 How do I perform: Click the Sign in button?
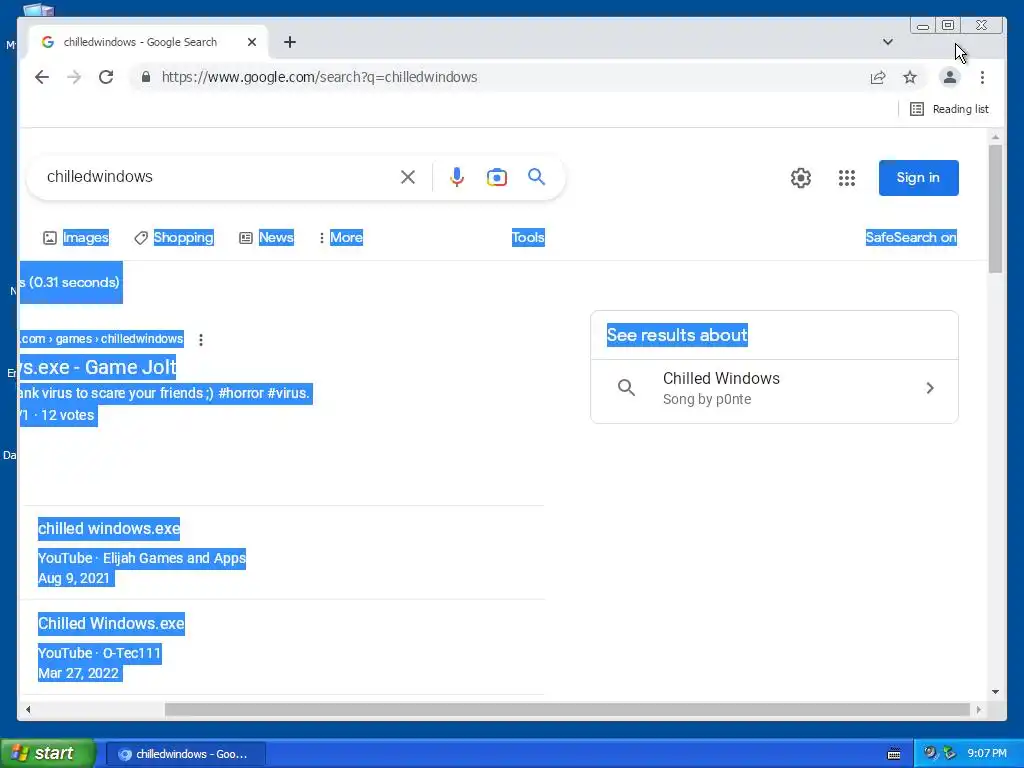(x=918, y=178)
